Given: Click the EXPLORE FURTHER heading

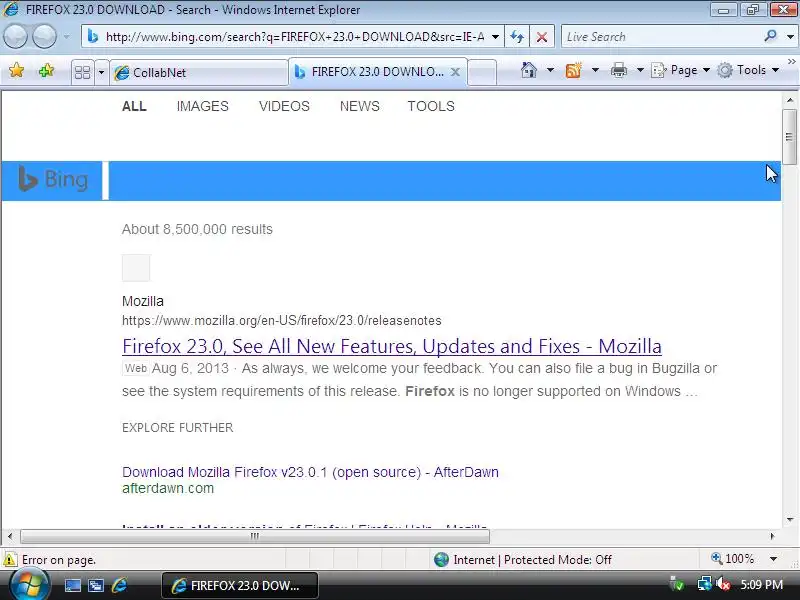Looking at the screenshot, I should click(178, 428).
